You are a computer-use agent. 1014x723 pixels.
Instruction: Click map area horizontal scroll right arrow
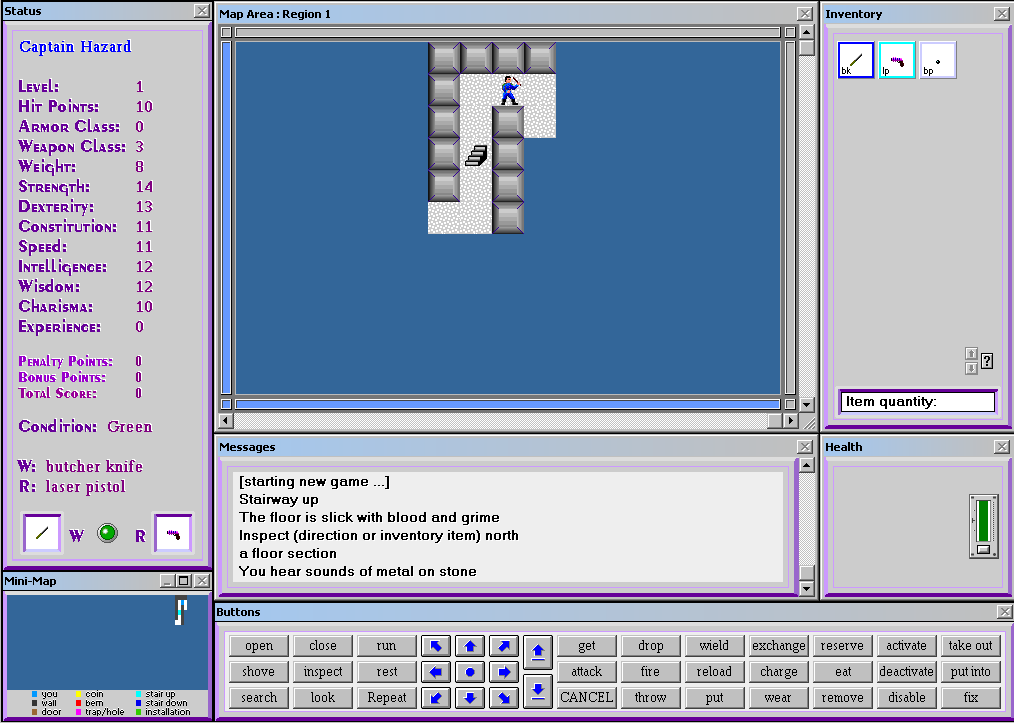[790, 421]
